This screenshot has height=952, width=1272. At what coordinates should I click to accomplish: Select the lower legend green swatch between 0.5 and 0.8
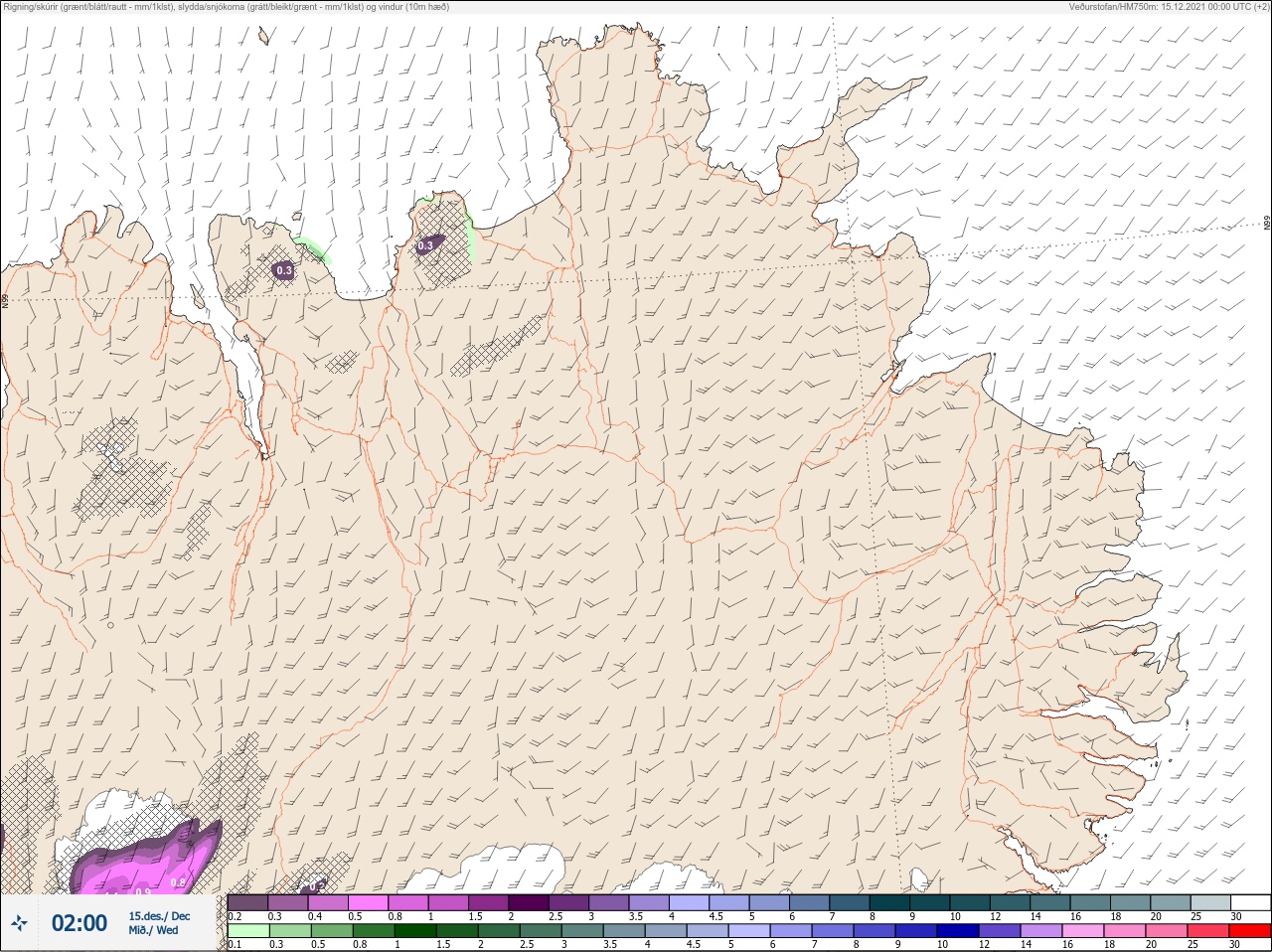(332, 931)
